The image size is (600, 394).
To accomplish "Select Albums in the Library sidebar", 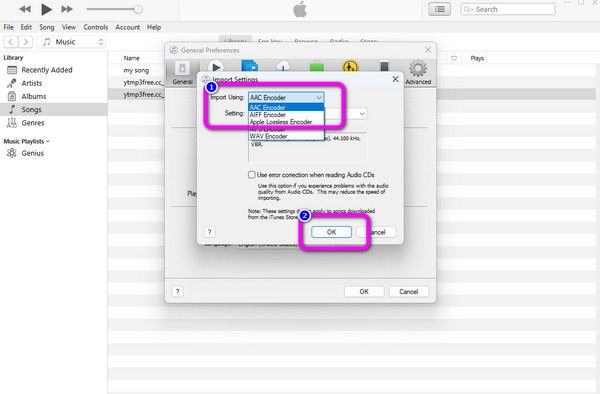I will 34,96.
